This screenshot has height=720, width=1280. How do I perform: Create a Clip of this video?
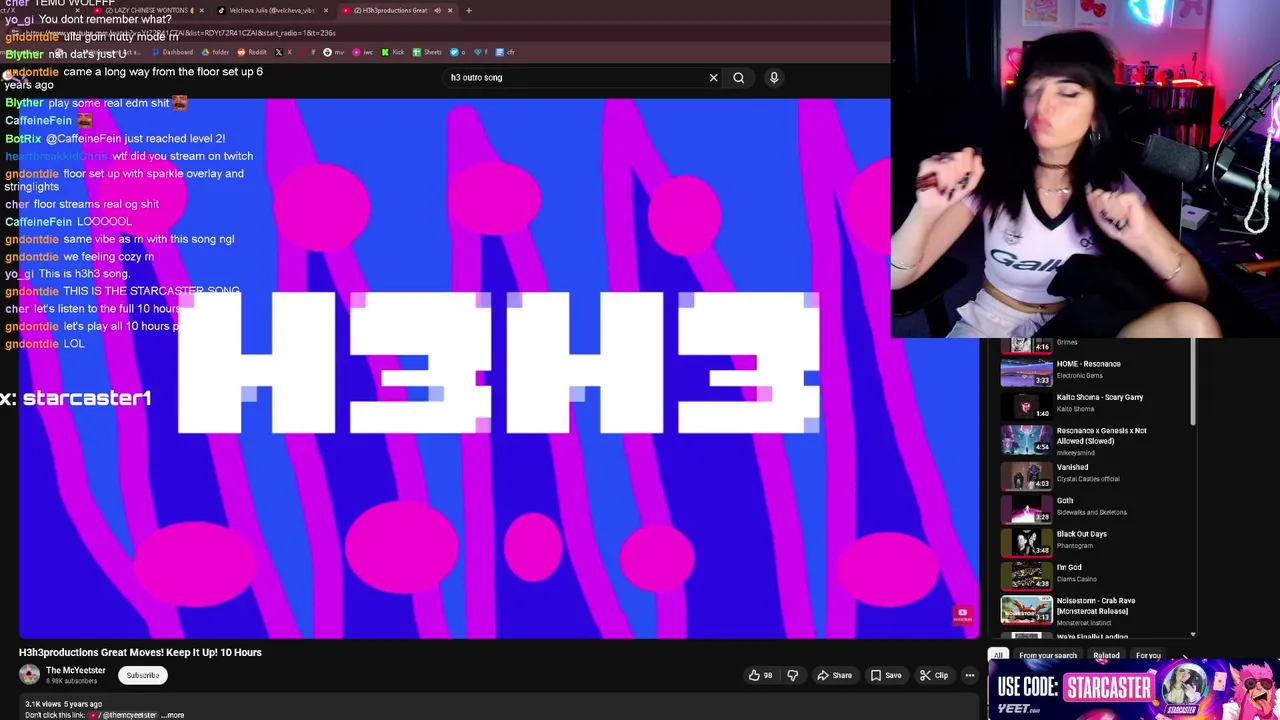coord(933,675)
